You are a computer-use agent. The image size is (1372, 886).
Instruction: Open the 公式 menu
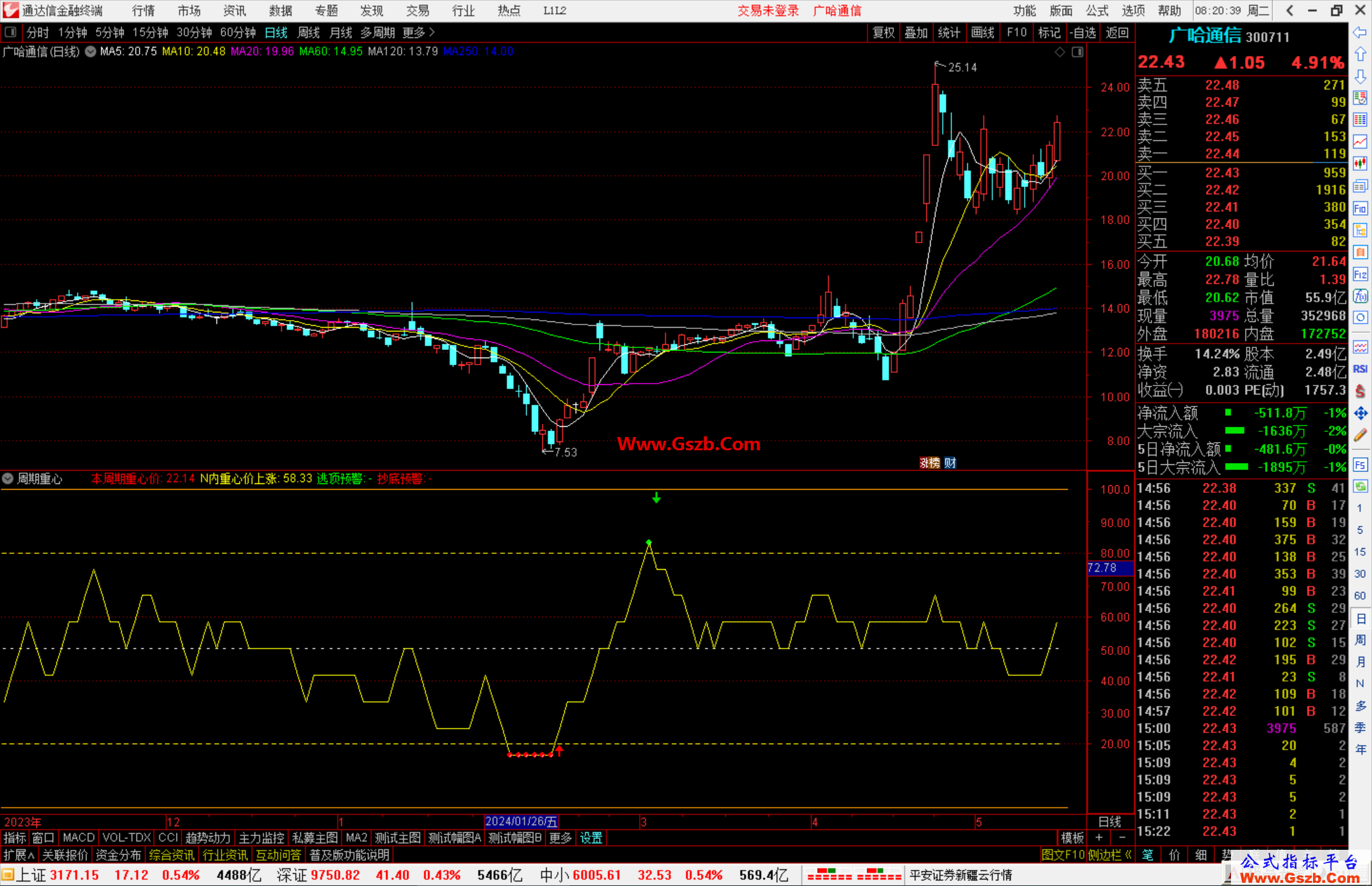pos(1097,11)
